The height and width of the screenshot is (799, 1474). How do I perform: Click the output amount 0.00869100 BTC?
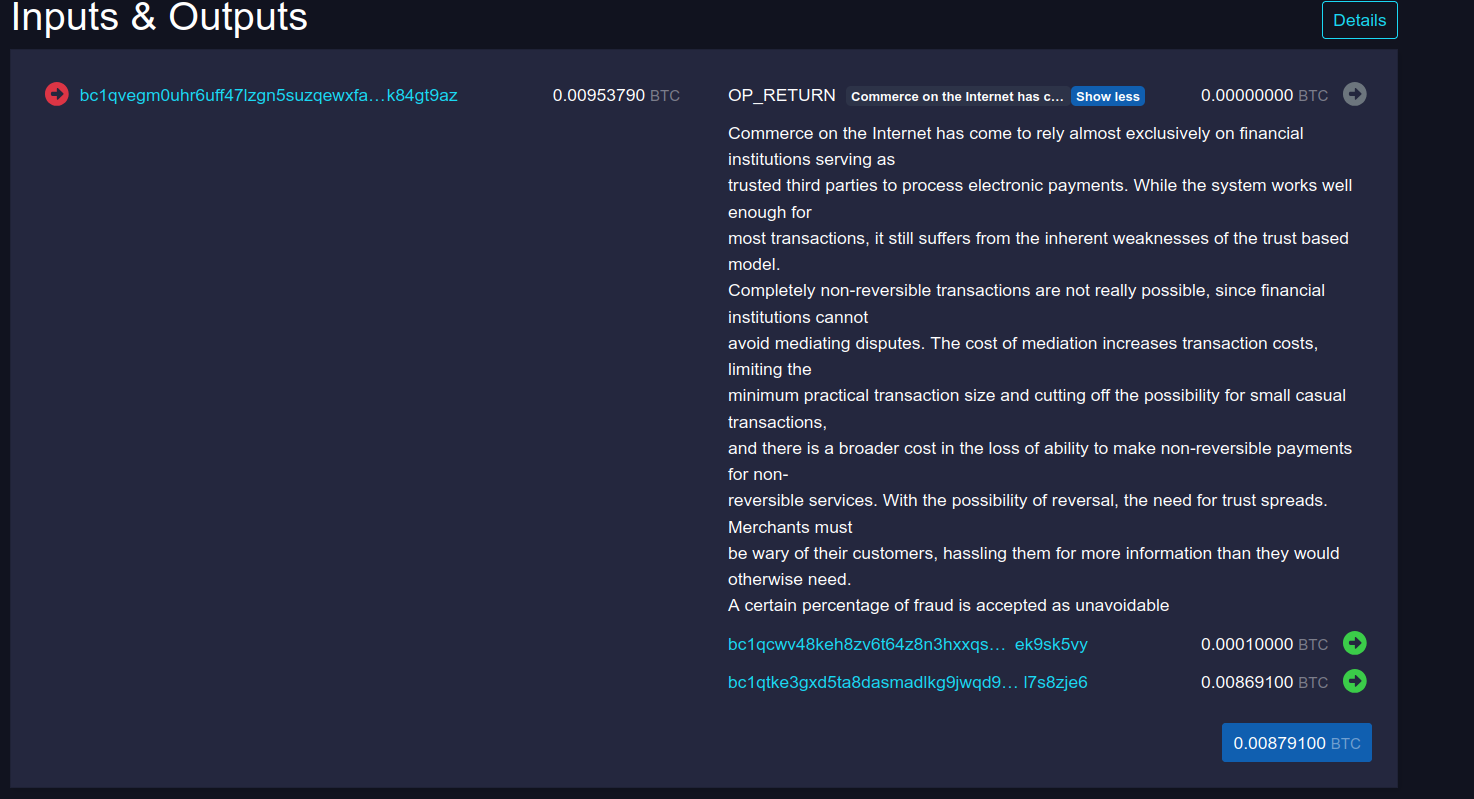point(1264,682)
